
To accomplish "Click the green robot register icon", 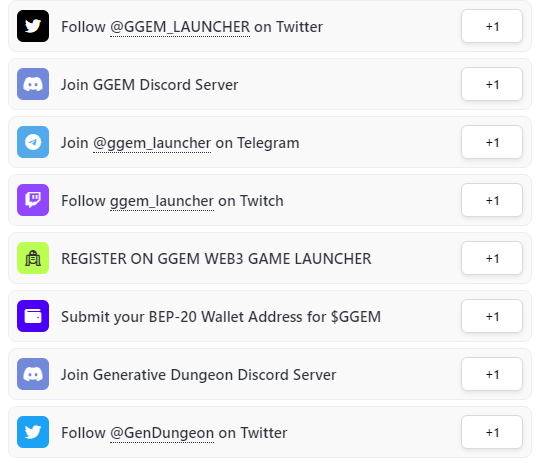I will click(x=33, y=258).
